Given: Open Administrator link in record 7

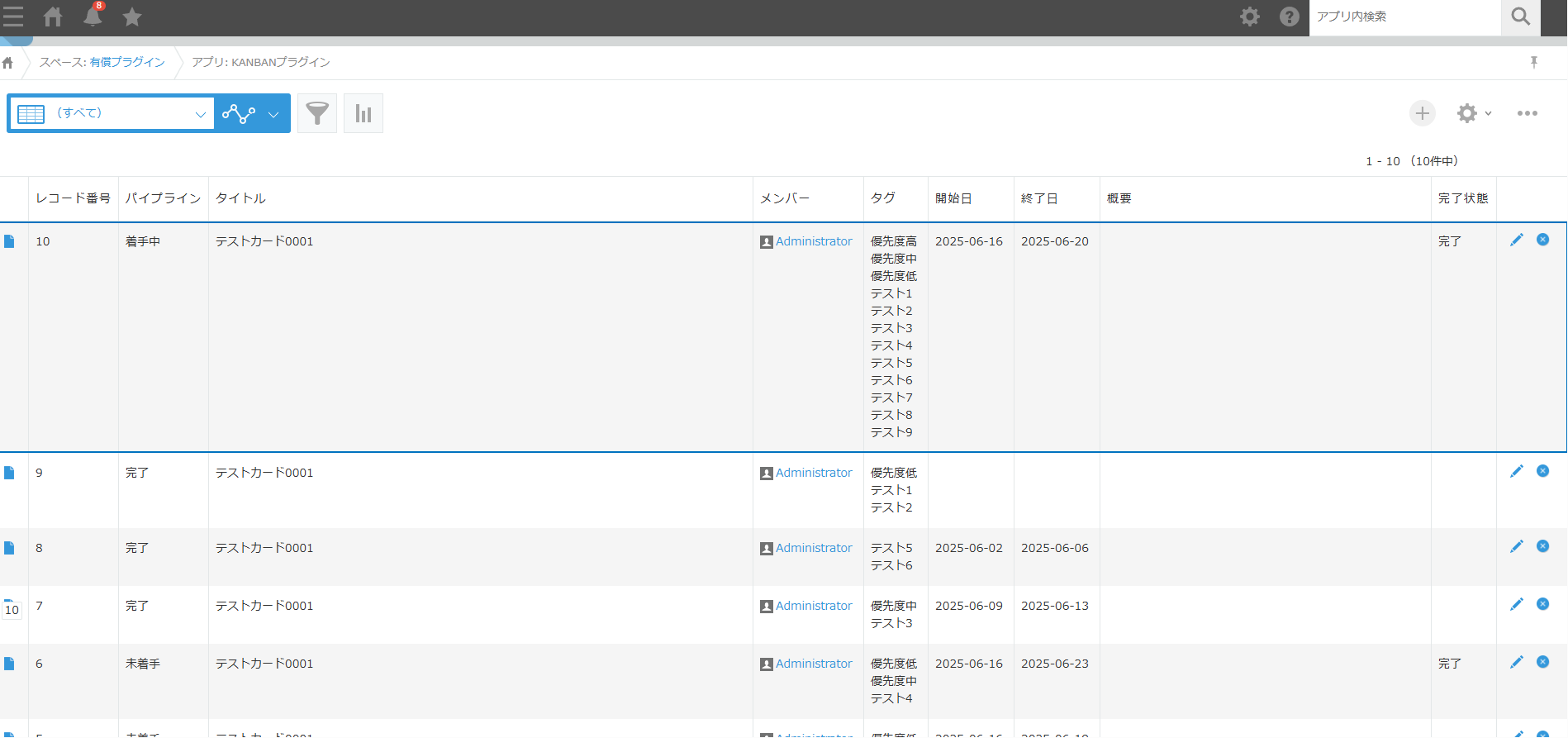Looking at the screenshot, I should [814, 606].
